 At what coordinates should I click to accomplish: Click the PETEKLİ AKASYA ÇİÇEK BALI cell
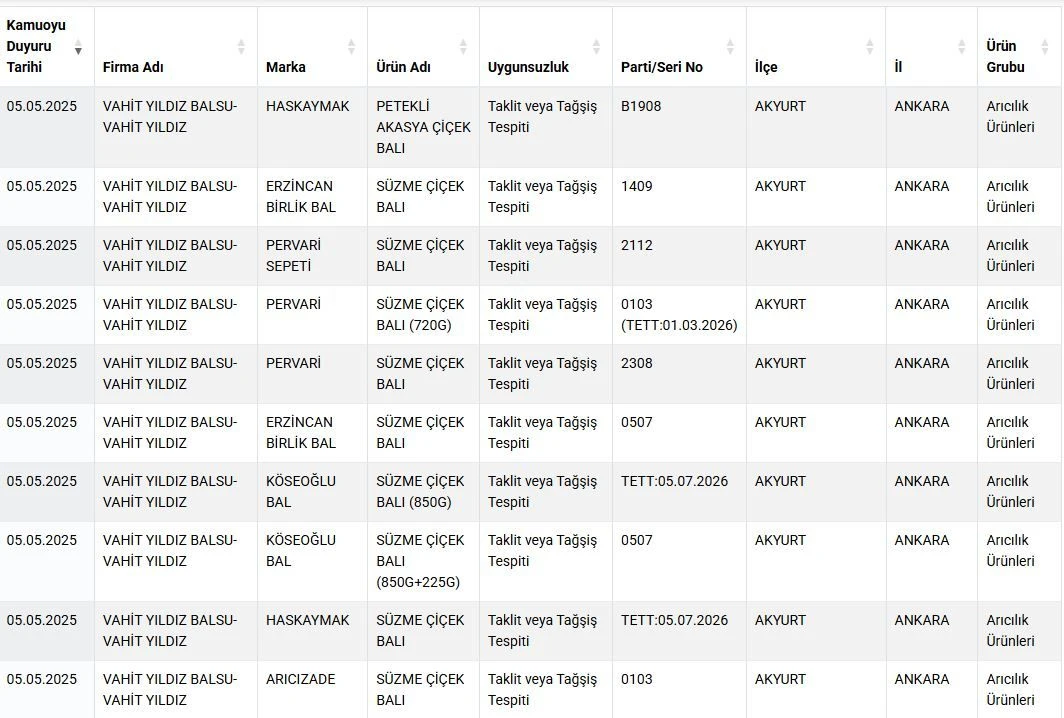[x=423, y=127]
